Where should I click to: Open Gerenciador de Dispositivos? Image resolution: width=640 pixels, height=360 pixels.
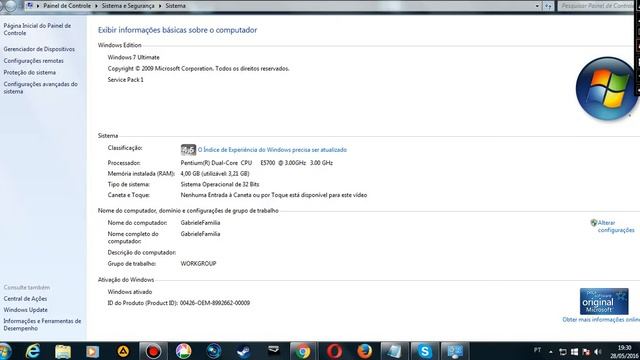pos(39,49)
